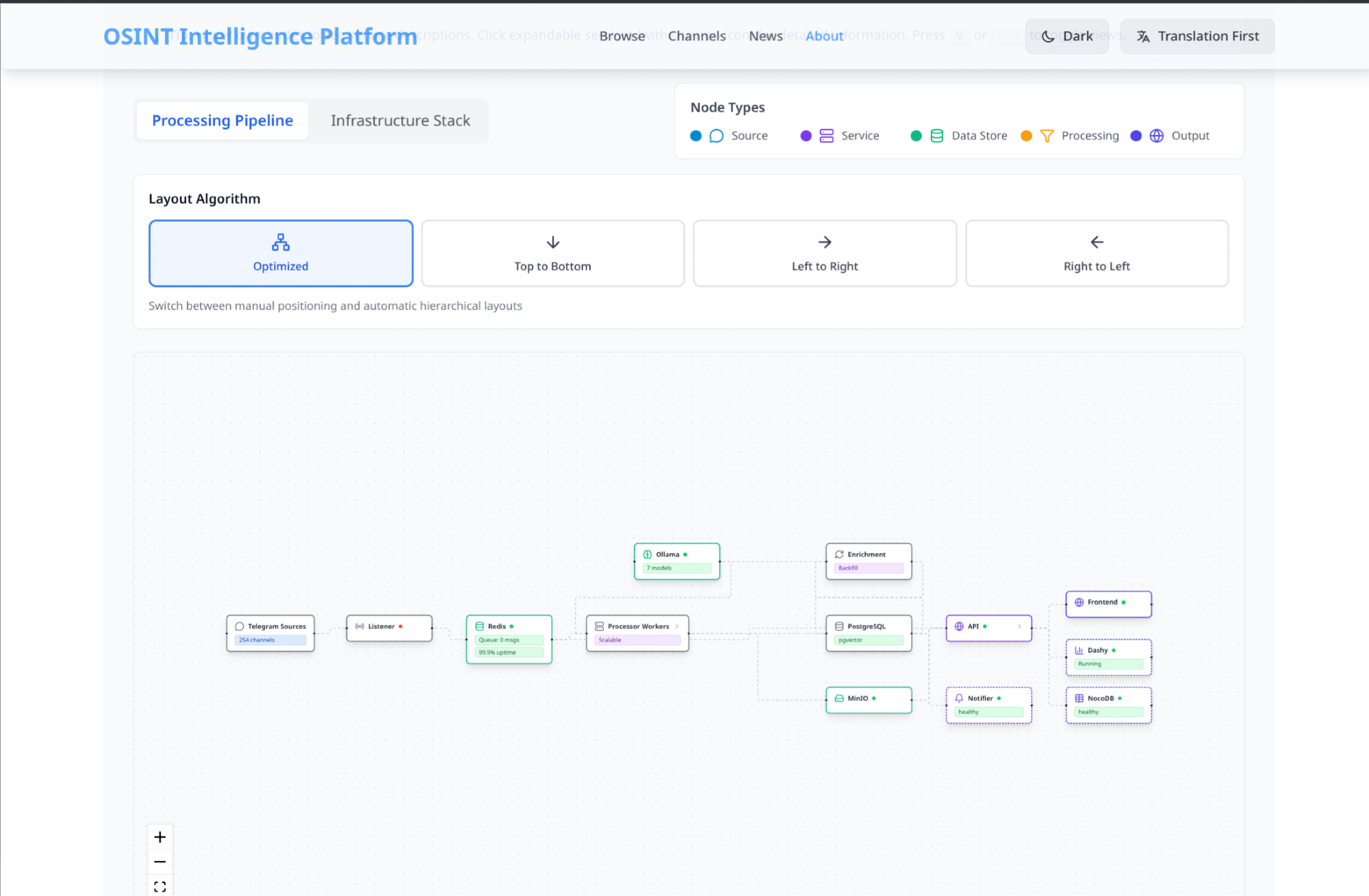Open the Channels menu item
Viewport: 1369px width, 896px height.
697,36
